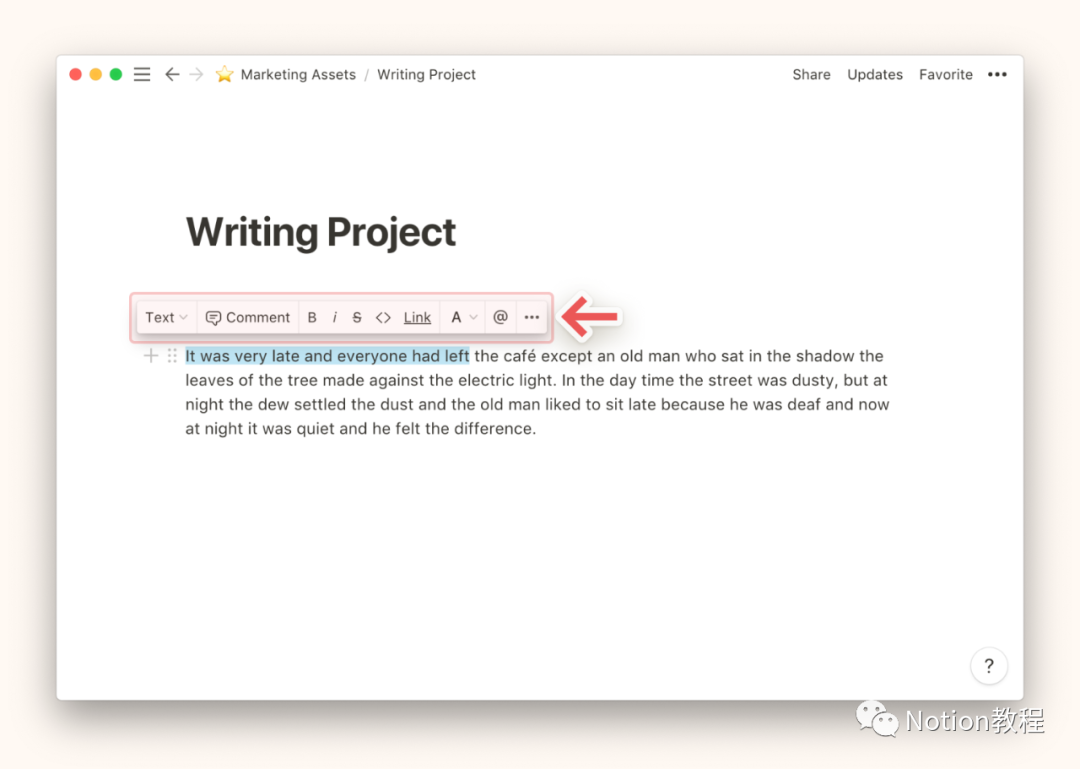1080x769 pixels.
Task: Open the help question mark button
Action: 988,665
